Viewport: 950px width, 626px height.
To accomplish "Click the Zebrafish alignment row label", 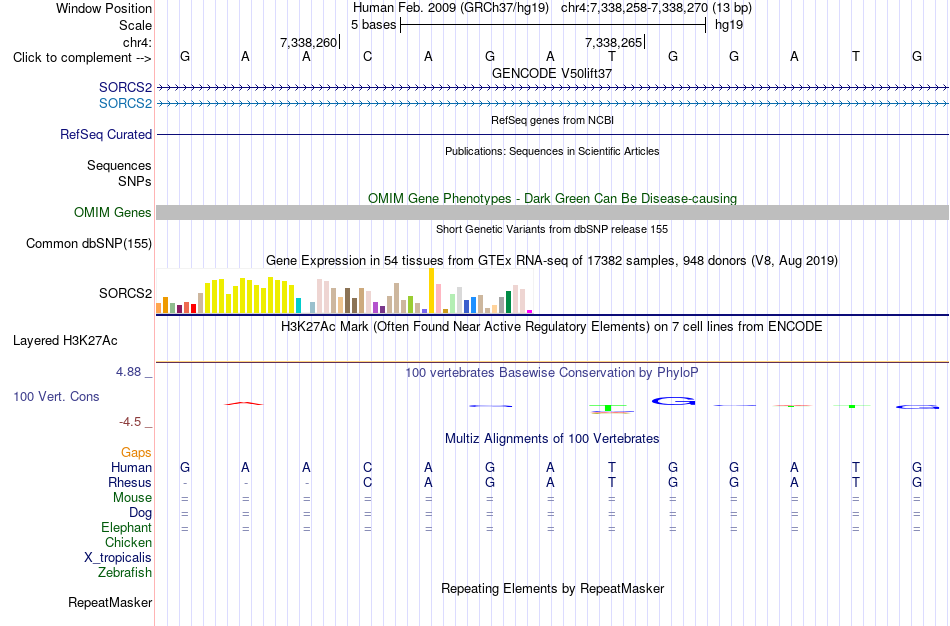I will 125,573.
